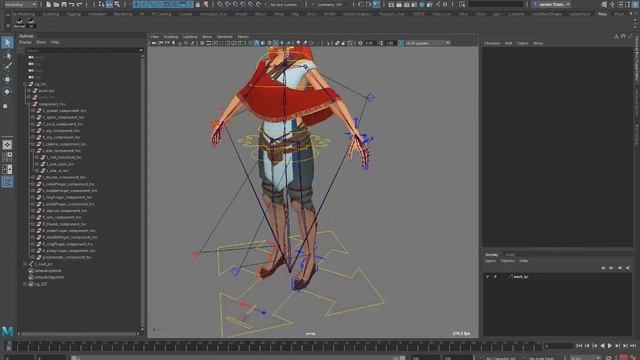The width and height of the screenshot is (640, 360).
Task: Click the current frame input field
Action: click(558, 346)
